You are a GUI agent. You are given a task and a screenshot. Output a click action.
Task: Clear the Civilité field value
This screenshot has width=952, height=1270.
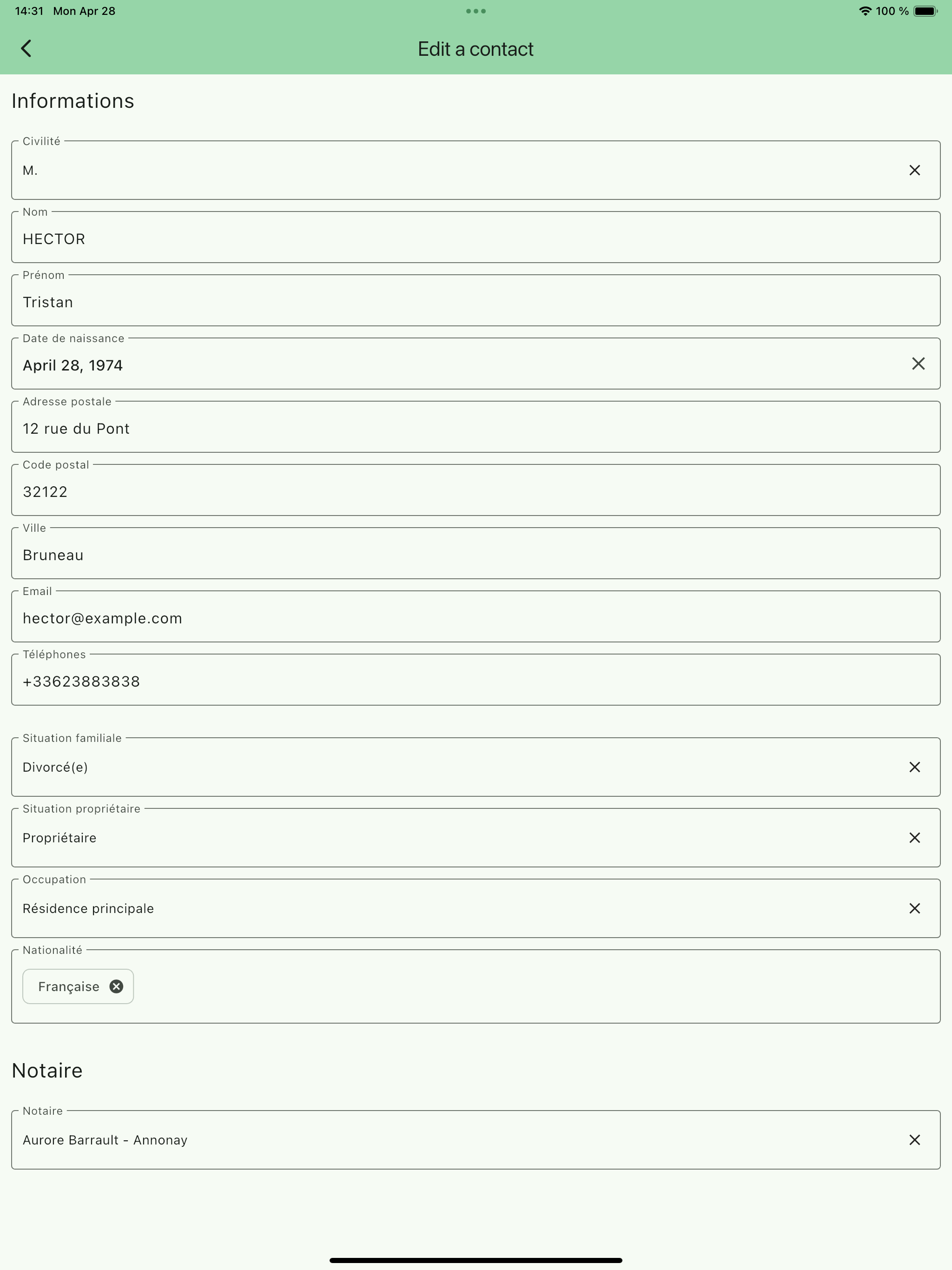tap(915, 171)
